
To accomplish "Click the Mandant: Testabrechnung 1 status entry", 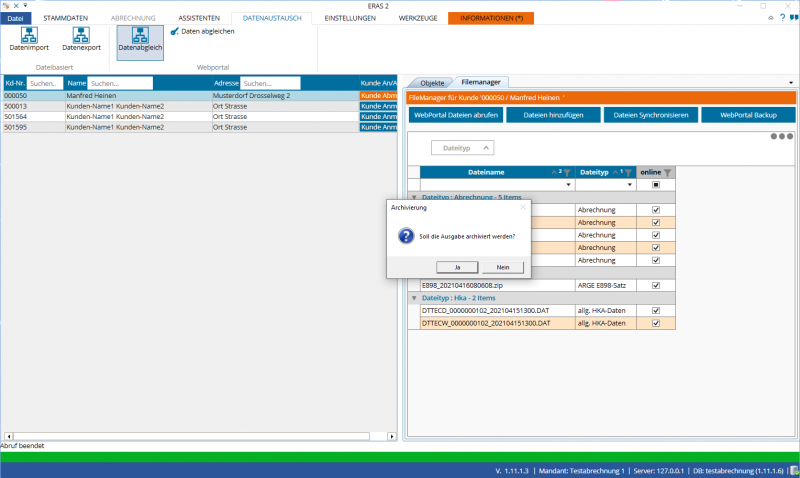I will point(581,471).
